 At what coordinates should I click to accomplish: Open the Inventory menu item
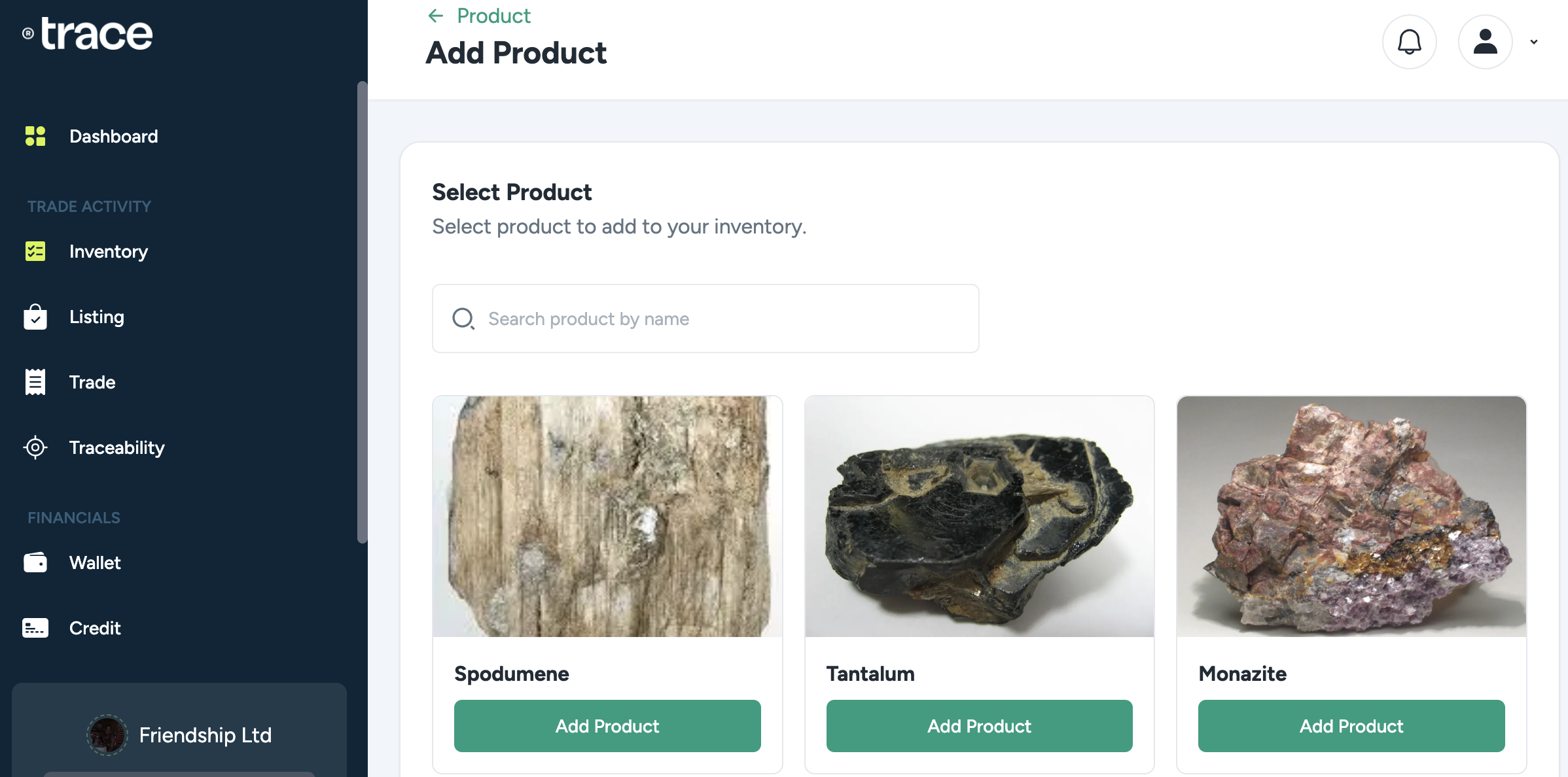tap(109, 251)
